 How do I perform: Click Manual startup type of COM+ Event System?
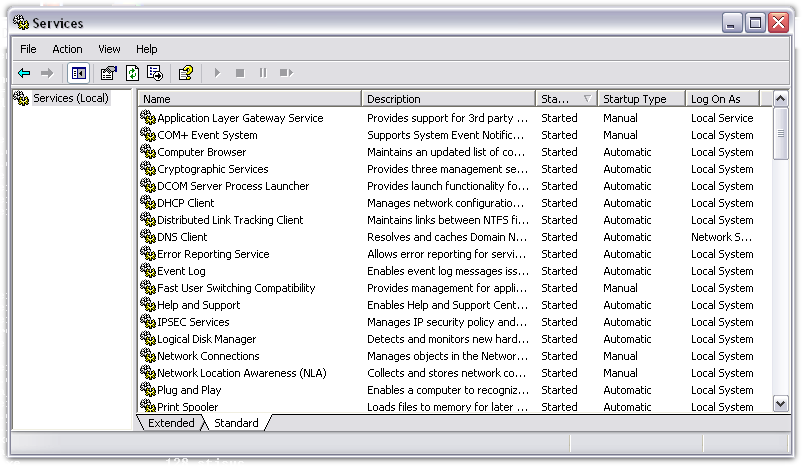point(620,135)
